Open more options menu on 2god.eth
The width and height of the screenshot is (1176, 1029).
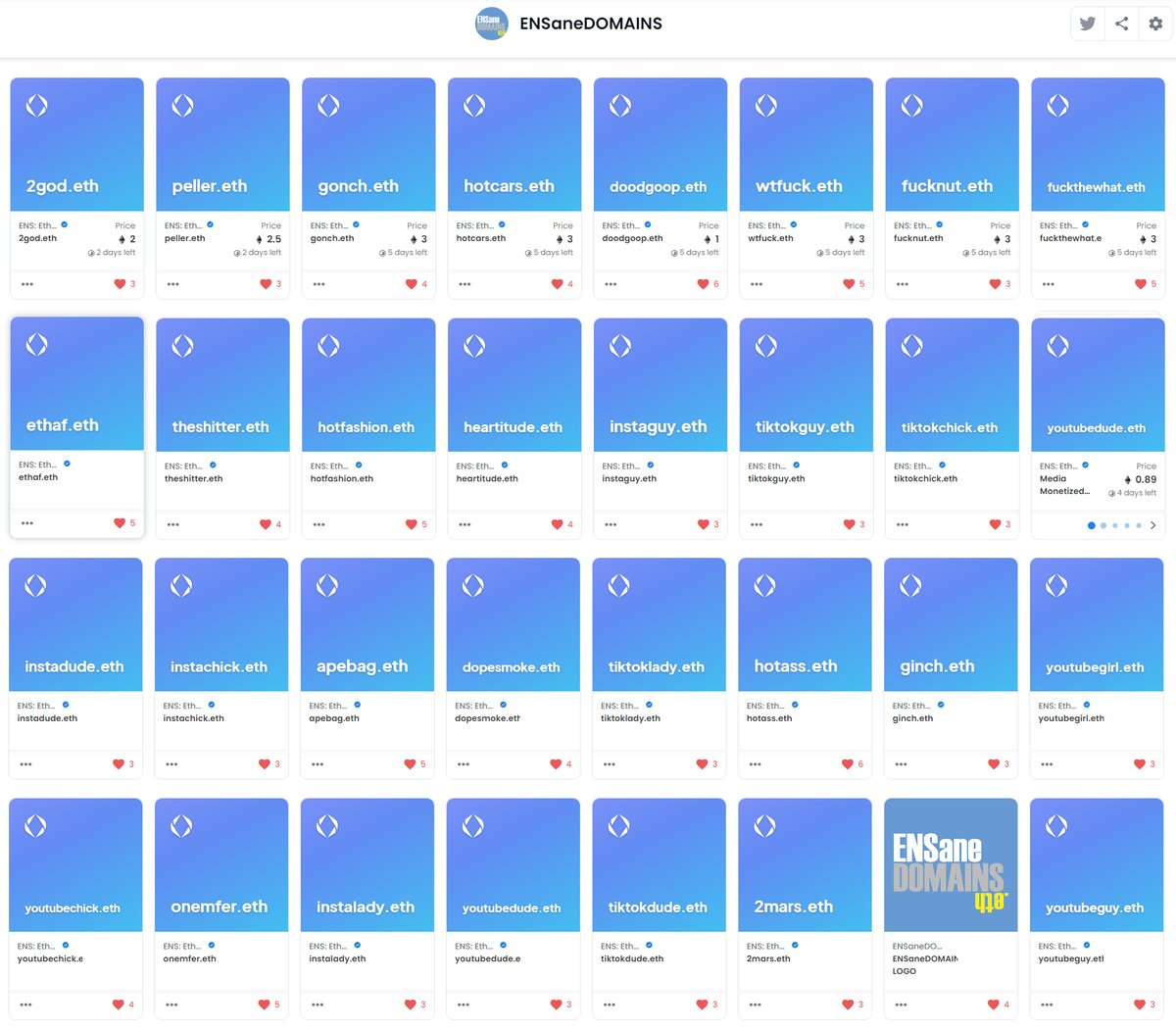(x=27, y=284)
